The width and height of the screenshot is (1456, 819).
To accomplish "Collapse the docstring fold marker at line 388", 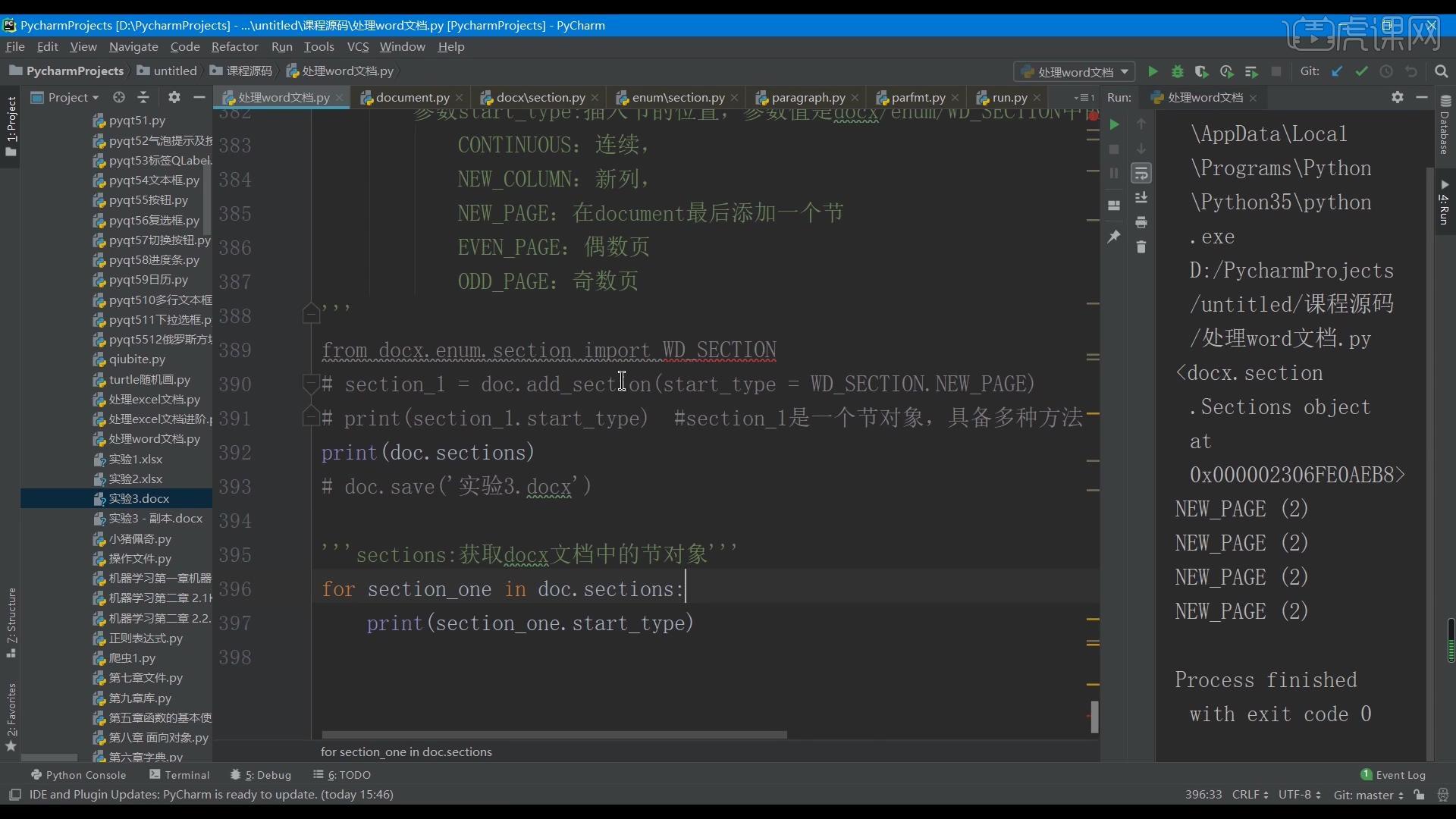I will tap(311, 313).
